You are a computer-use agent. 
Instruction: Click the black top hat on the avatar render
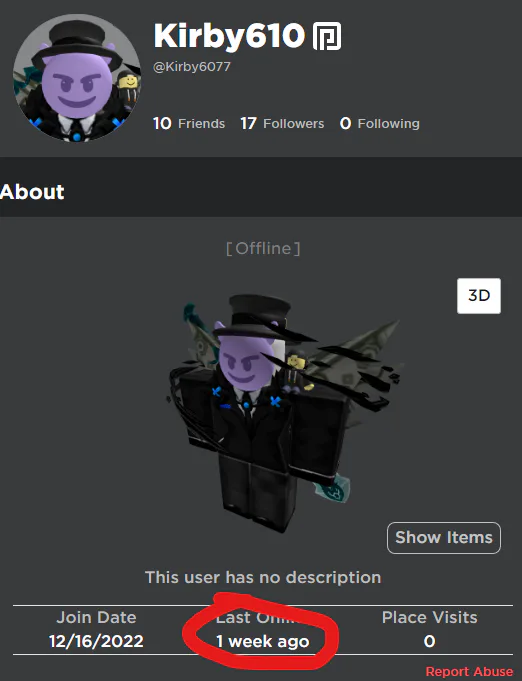coord(256,315)
